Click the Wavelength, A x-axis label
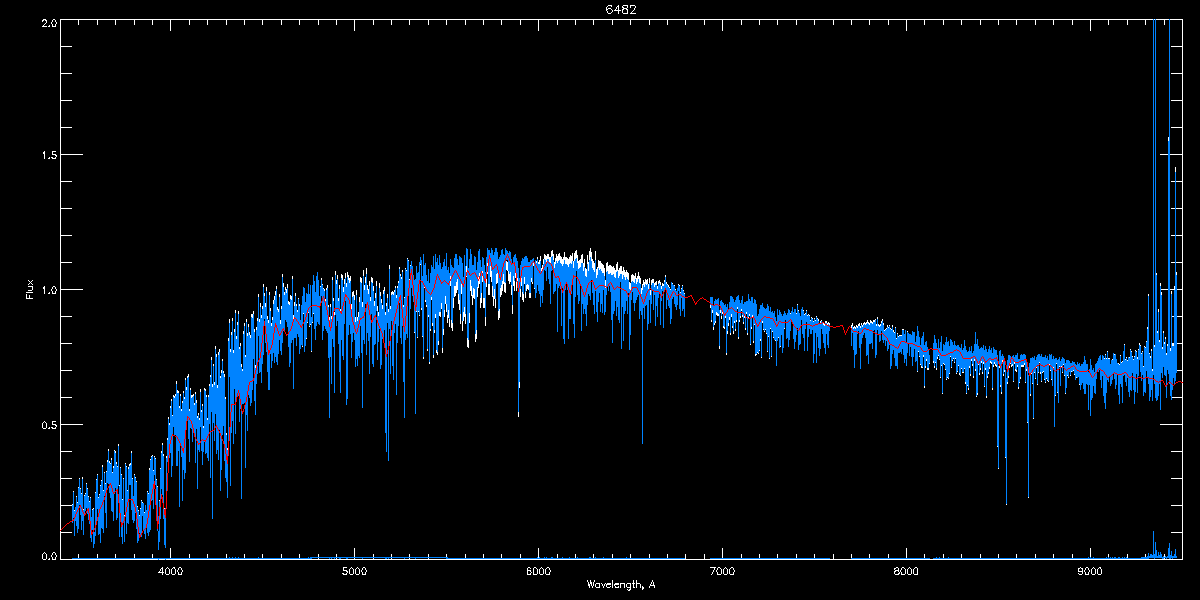This screenshot has width=1200, height=600. point(620,584)
